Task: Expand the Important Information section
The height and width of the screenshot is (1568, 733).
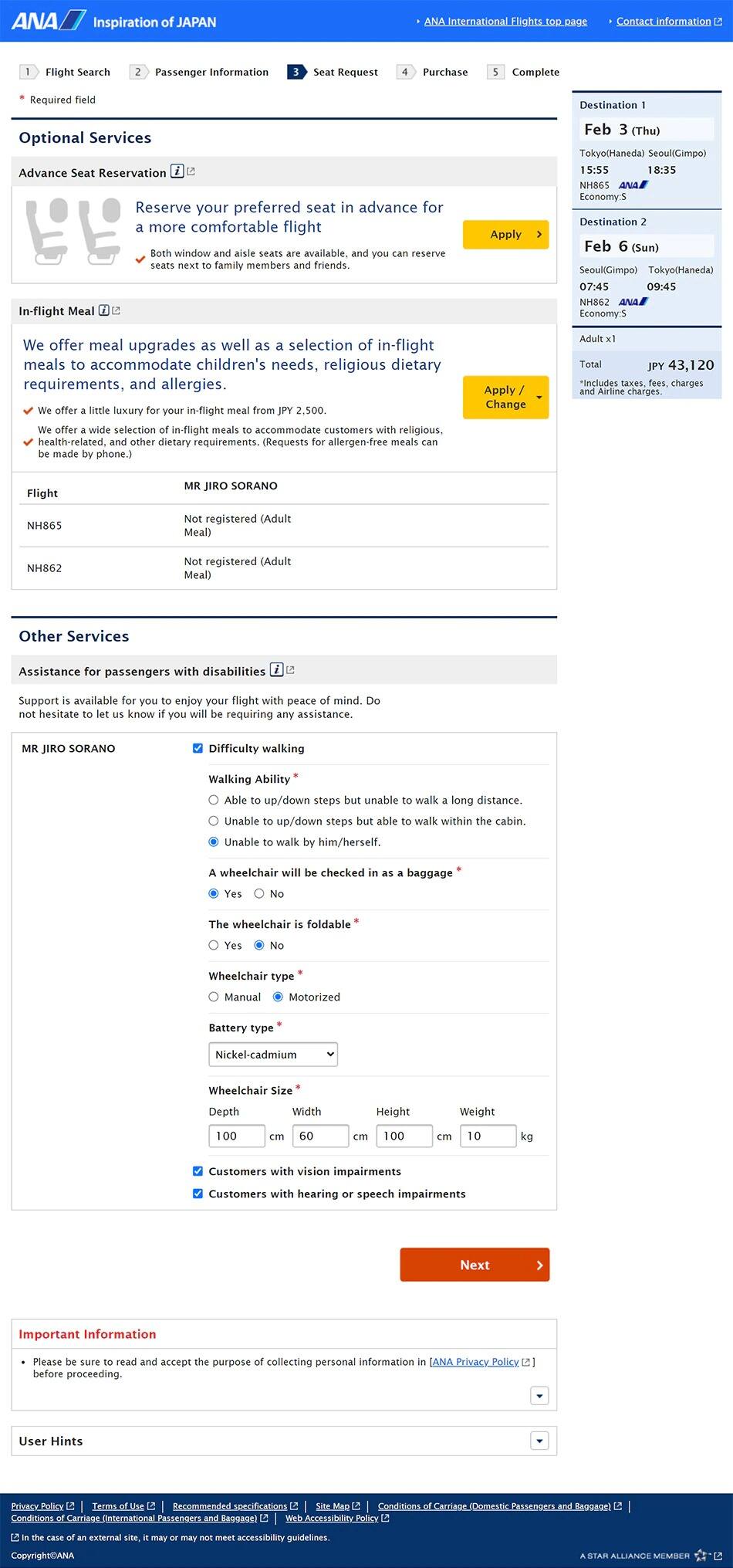Action: [x=539, y=1395]
